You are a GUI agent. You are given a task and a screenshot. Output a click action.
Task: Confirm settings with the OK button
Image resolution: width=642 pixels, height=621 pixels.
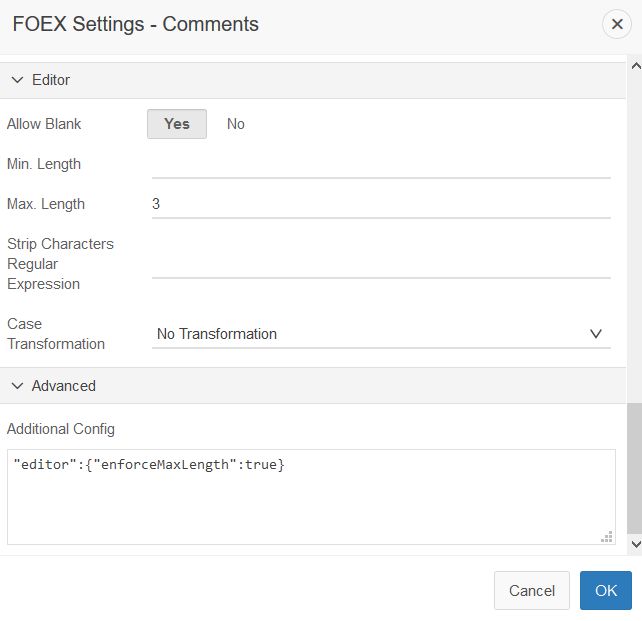[606, 590]
